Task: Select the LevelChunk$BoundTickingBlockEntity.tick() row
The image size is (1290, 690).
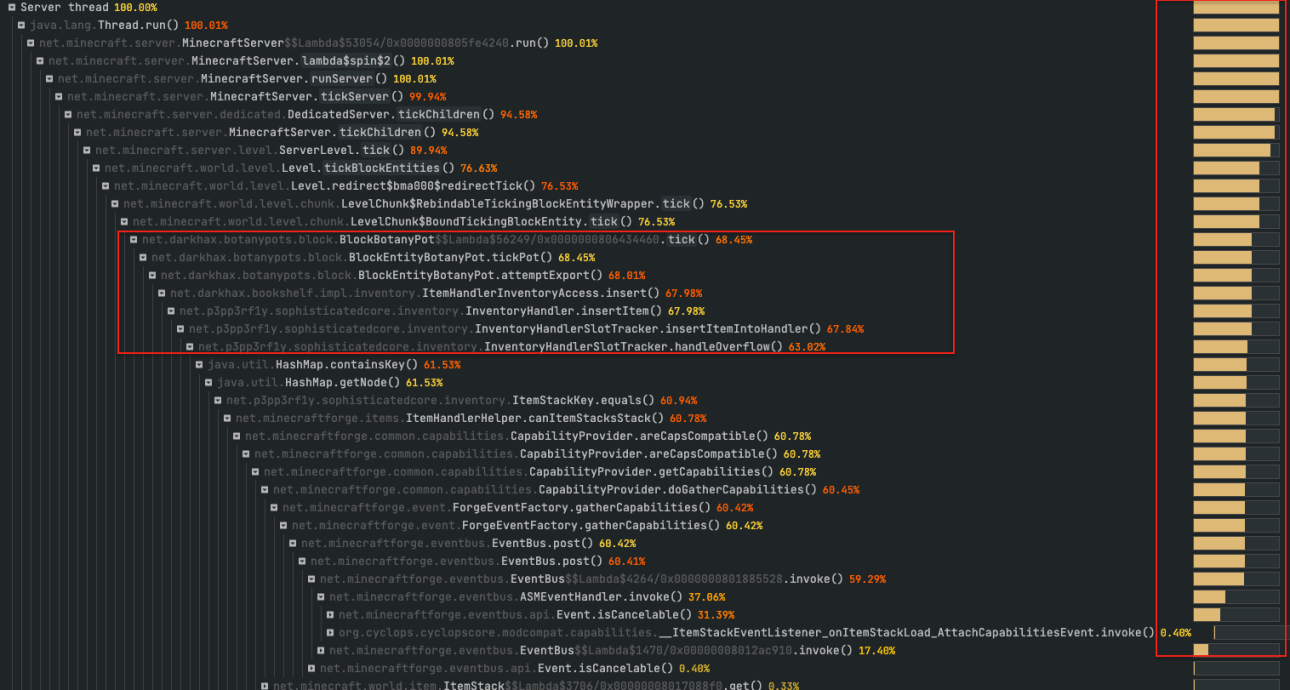Action: coord(404,222)
